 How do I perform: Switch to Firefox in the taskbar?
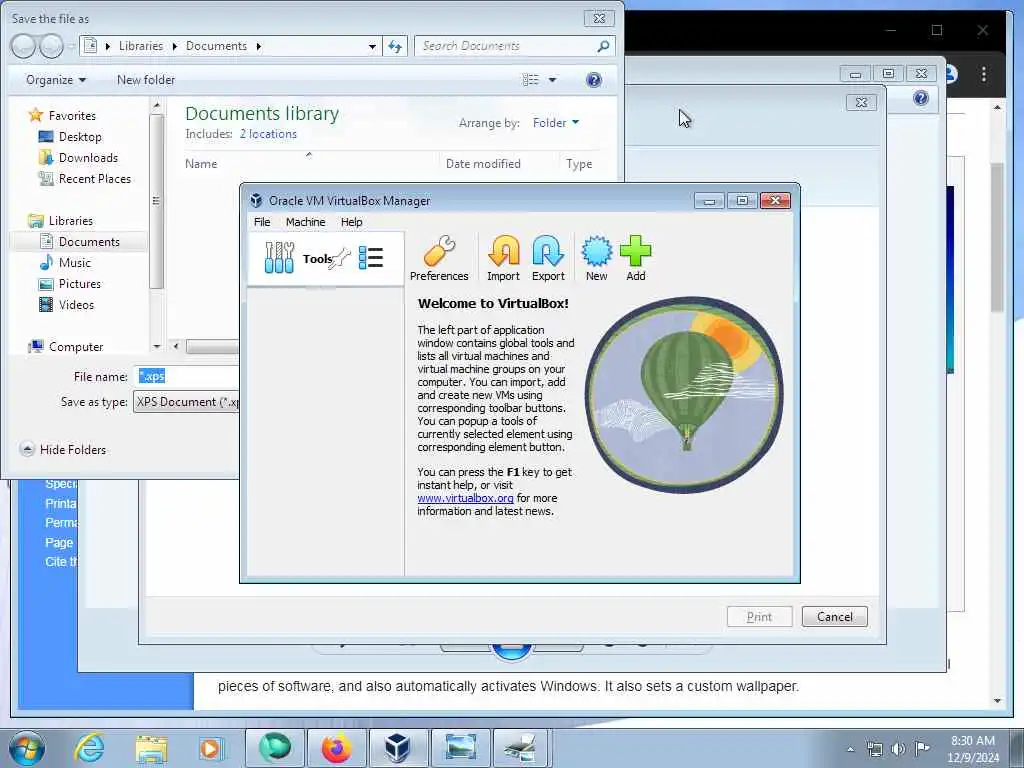pos(336,748)
